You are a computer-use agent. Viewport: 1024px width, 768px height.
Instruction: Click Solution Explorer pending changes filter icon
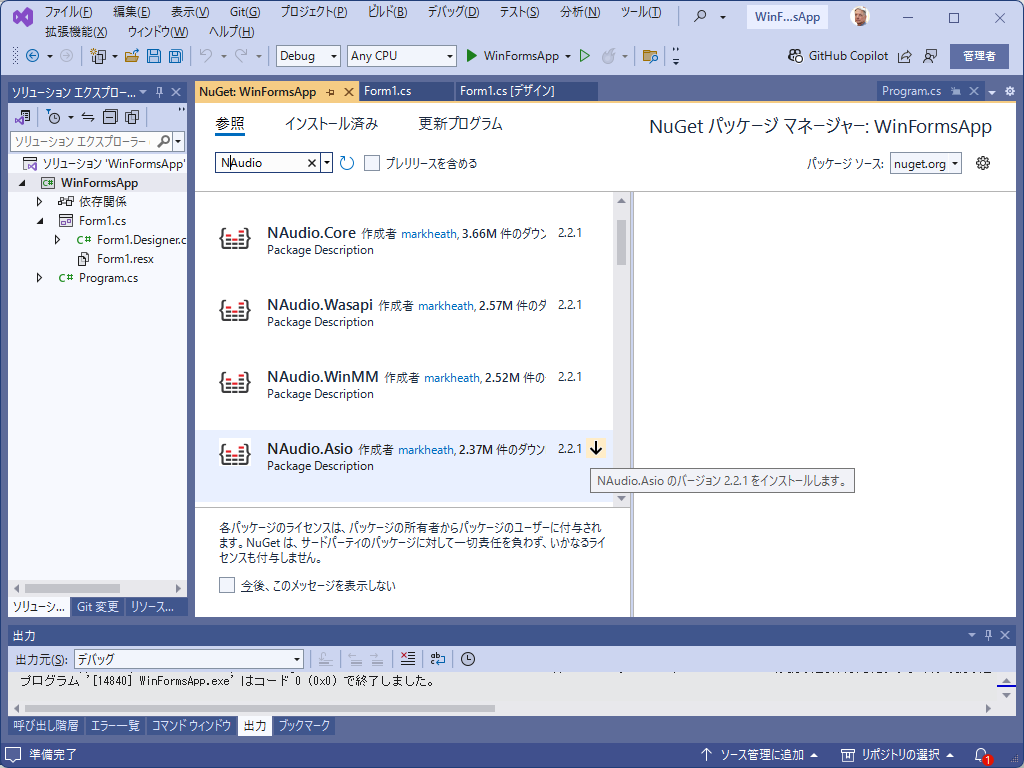click(54, 117)
